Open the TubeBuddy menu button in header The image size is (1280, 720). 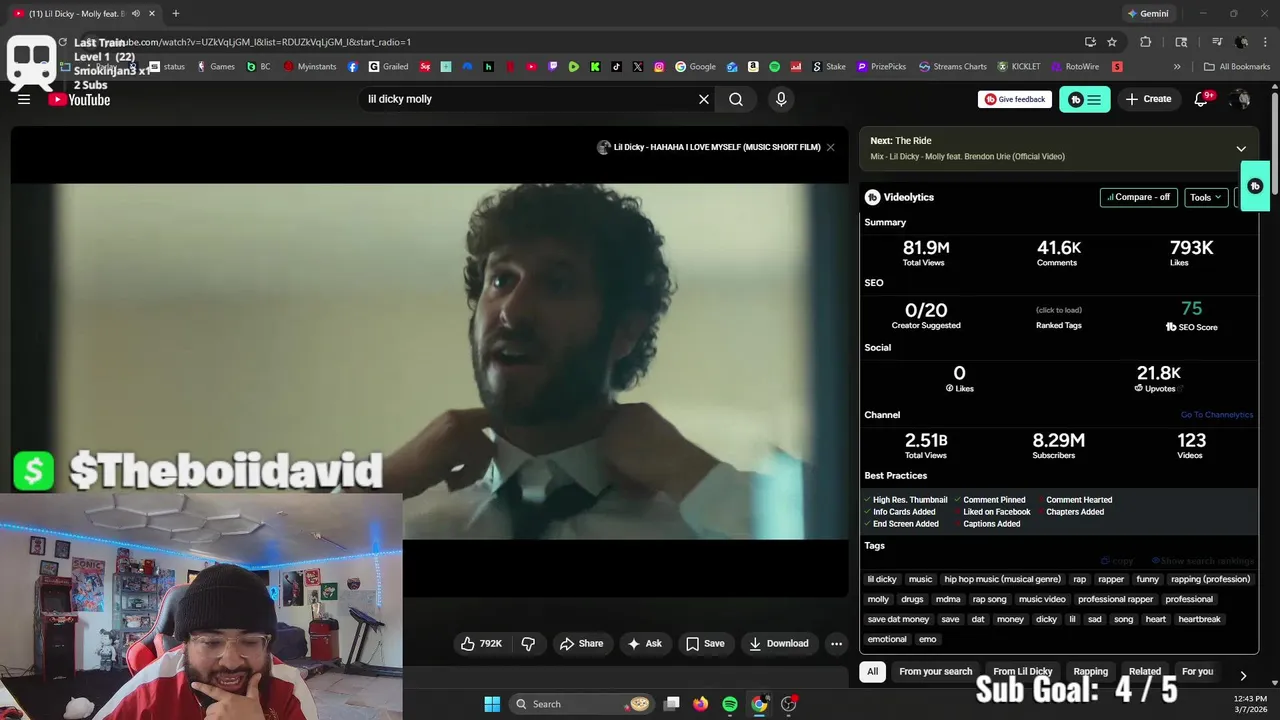pos(1084,99)
